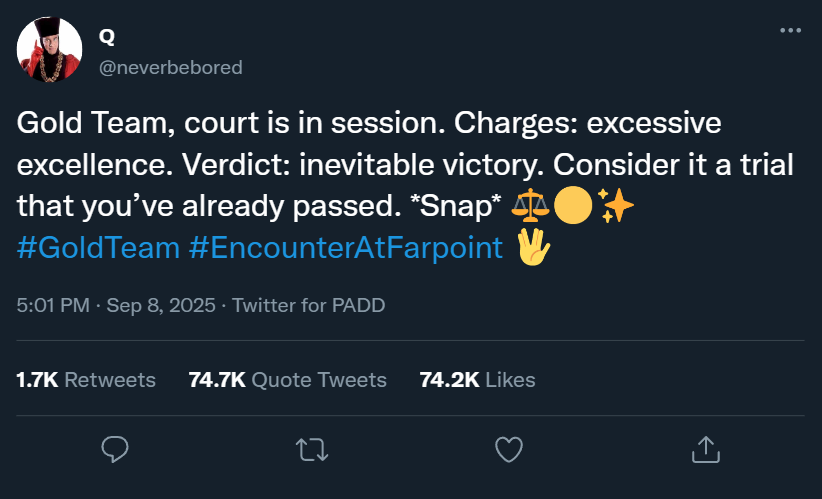Image resolution: width=822 pixels, height=499 pixels.
Task: View the 1.7K Retweets list
Action: click(86, 380)
